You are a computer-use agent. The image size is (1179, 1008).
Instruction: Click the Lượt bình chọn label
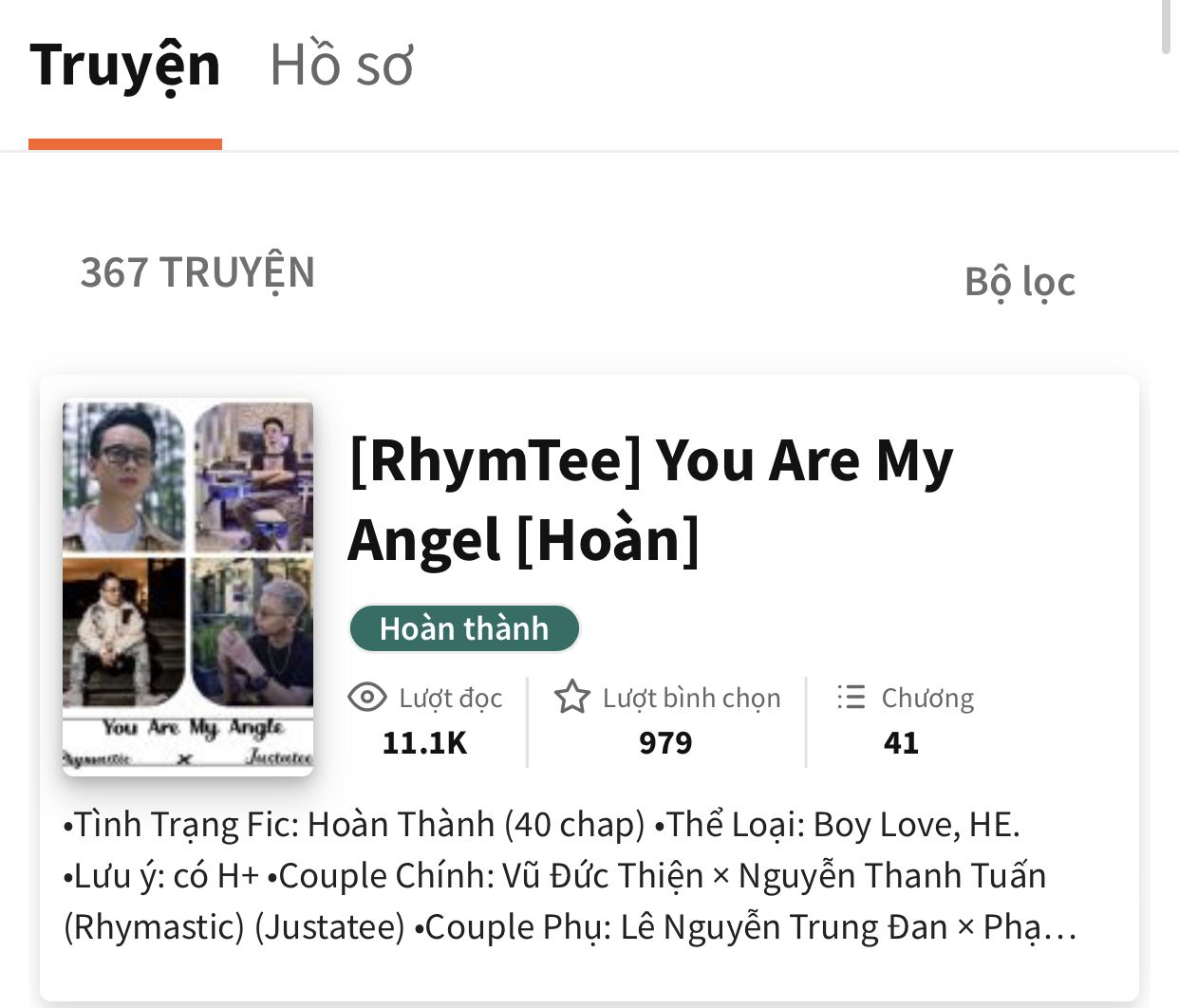pos(691,699)
